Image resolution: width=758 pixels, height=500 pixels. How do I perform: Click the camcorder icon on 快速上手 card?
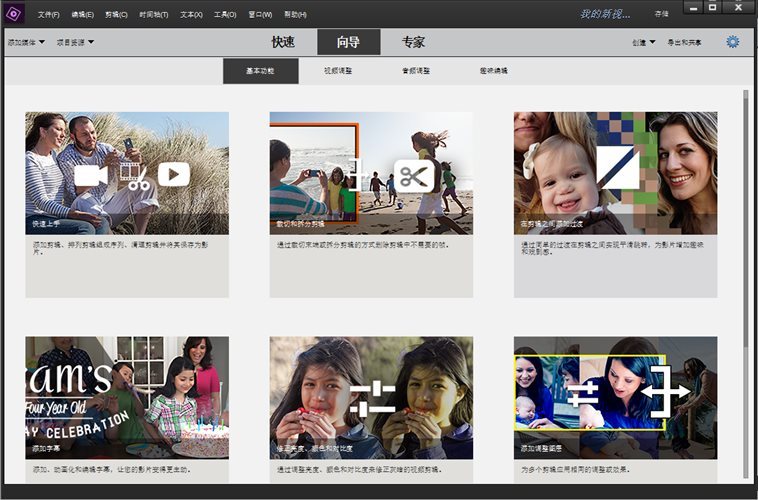click(90, 176)
